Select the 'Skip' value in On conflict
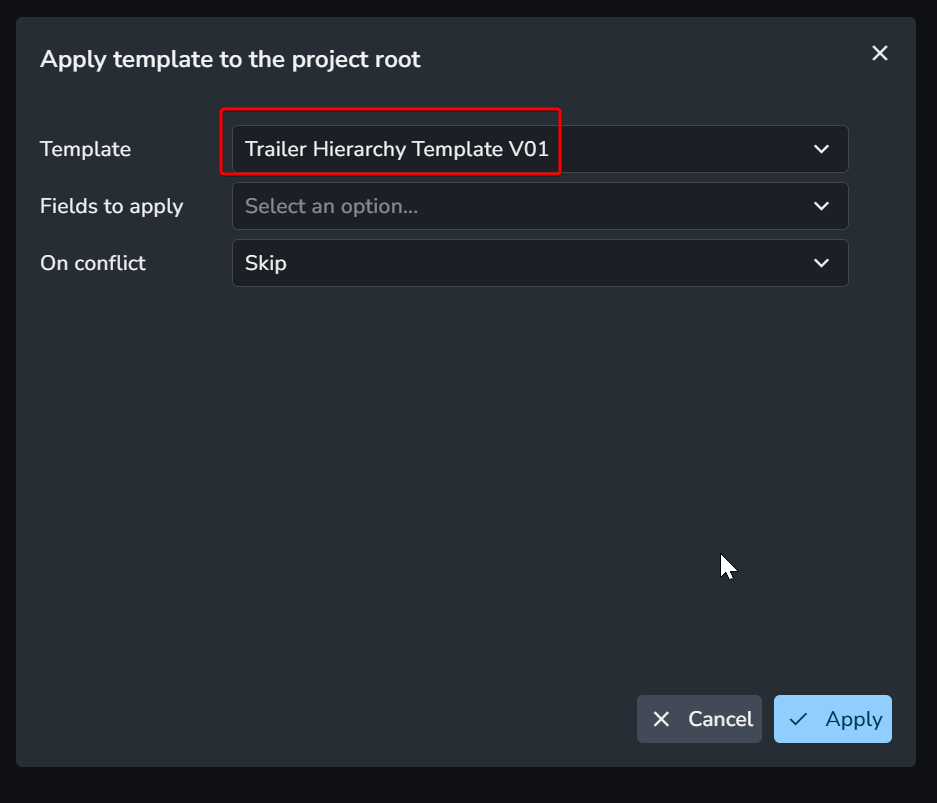The width and height of the screenshot is (937, 803). click(x=266, y=263)
